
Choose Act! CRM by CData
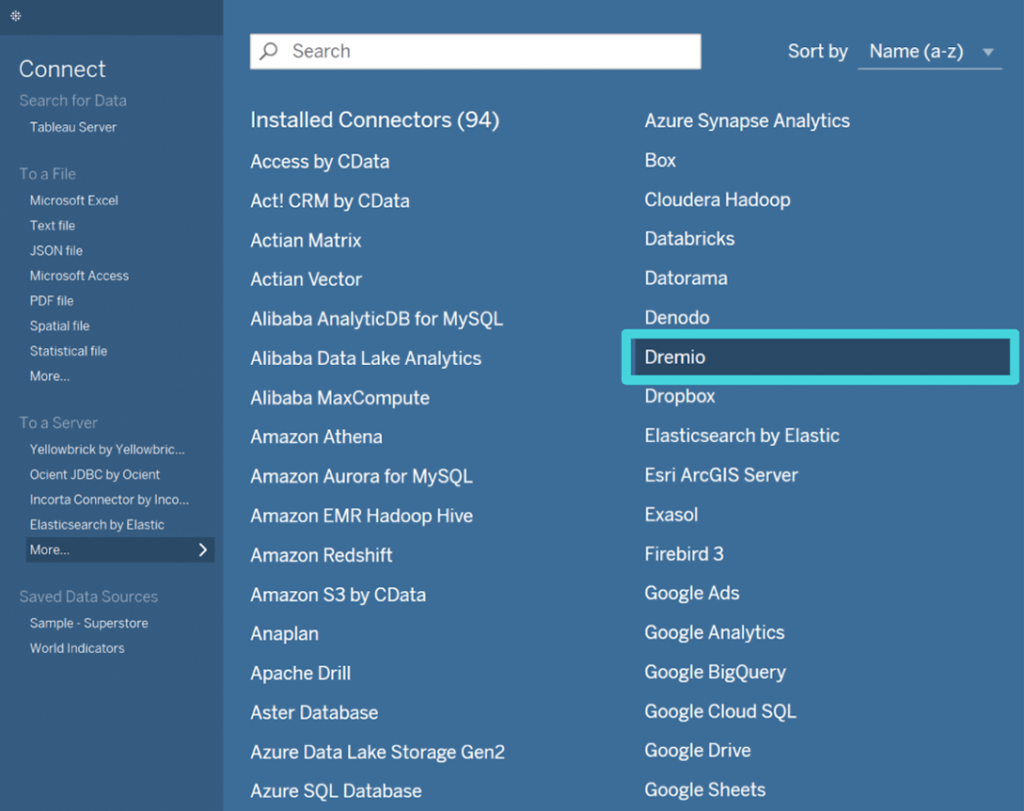pos(330,200)
